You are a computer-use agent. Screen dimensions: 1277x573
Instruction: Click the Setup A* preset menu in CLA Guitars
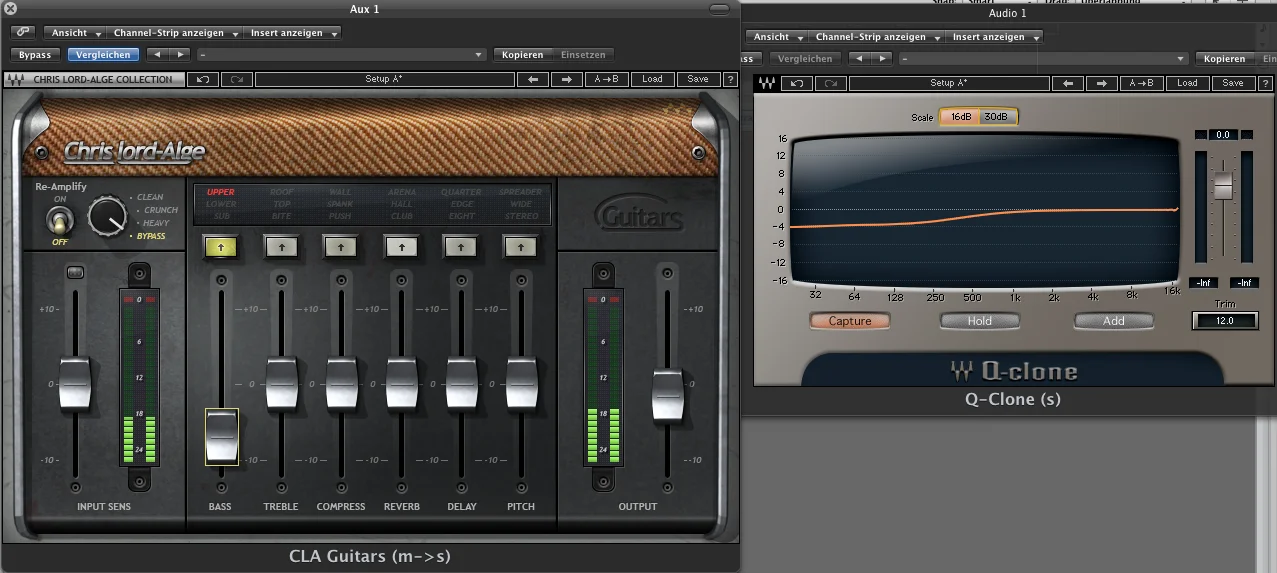point(384,79)
